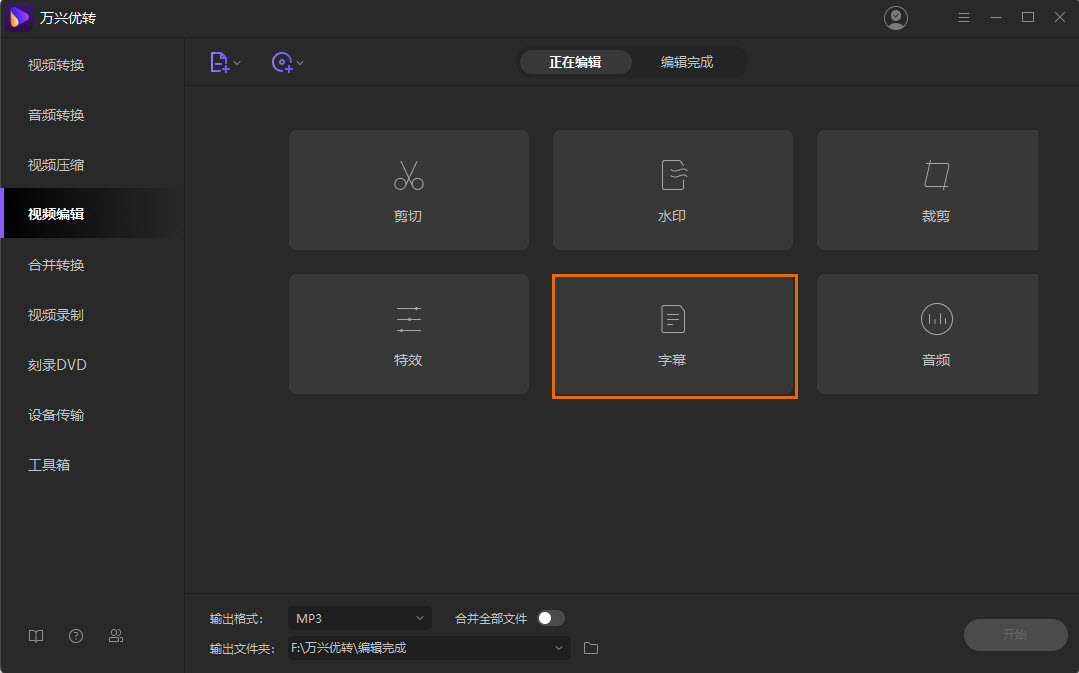Switch to the 编辑完成 tab
Image resolution: width=1079 pixels, height=673 pixels.
687,62
